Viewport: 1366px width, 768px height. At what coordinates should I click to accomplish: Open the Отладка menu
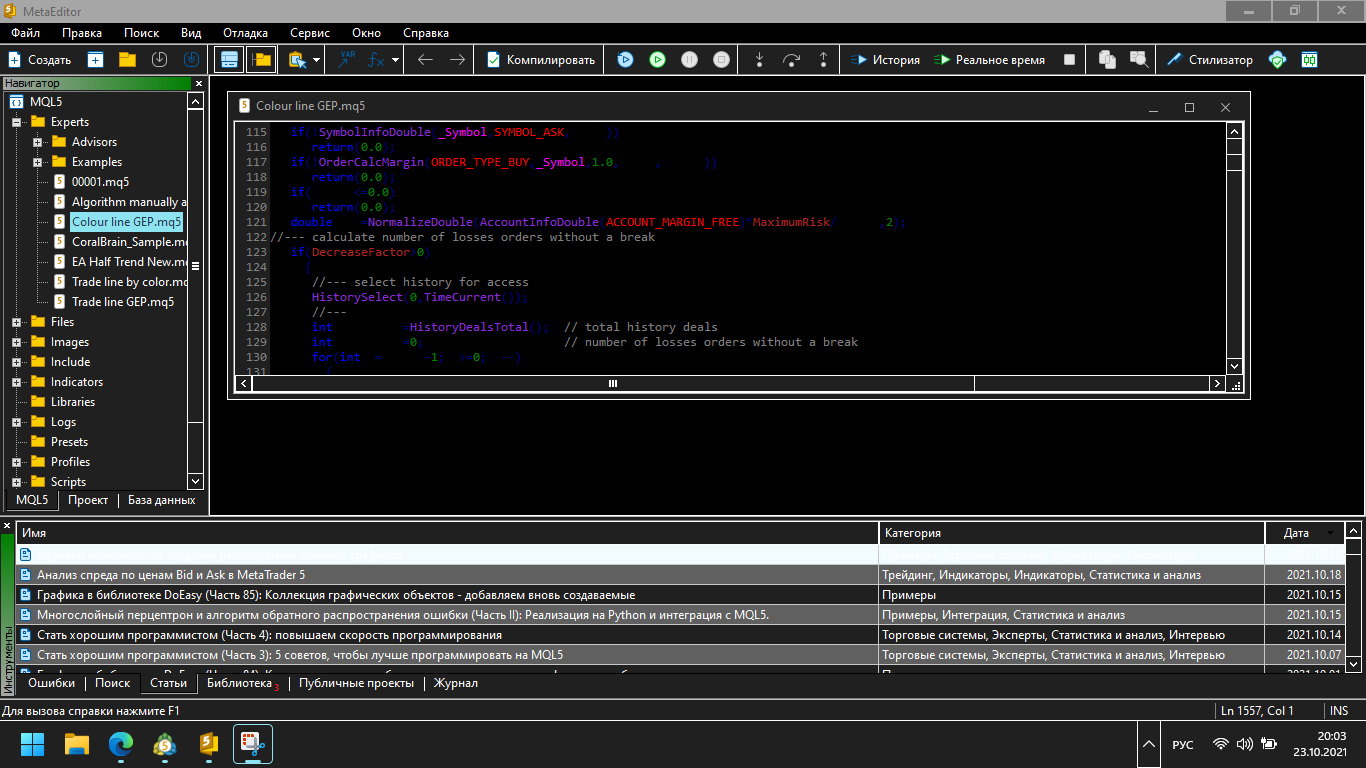click(x=245, y=33)
